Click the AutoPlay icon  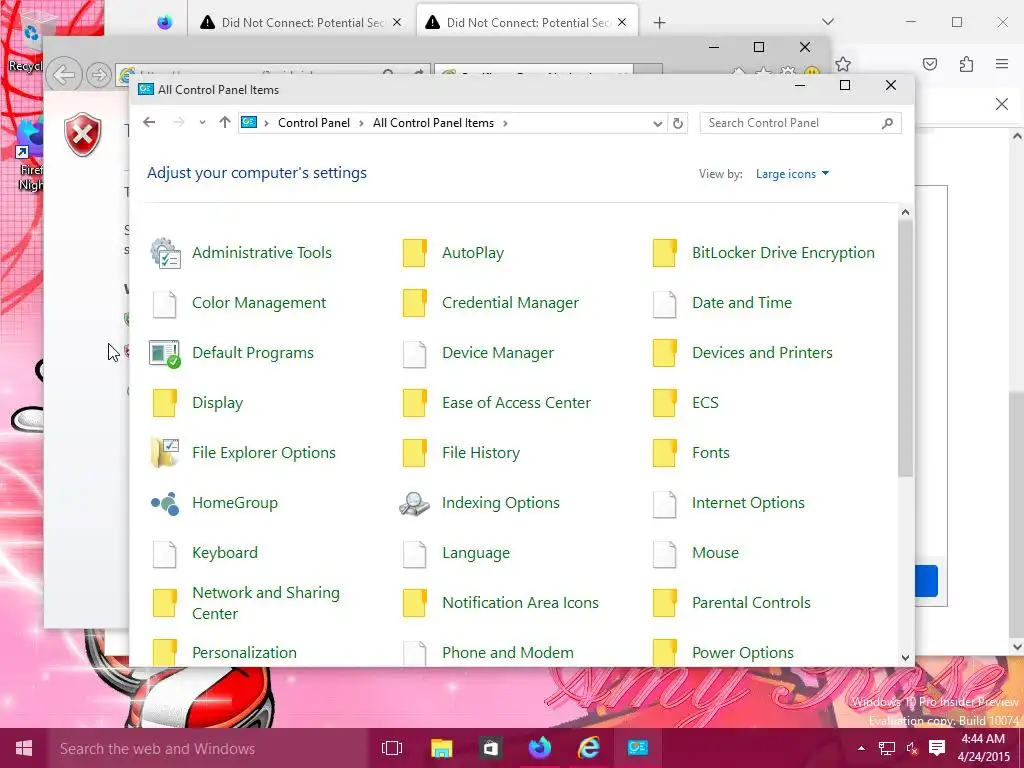[415, 253]
